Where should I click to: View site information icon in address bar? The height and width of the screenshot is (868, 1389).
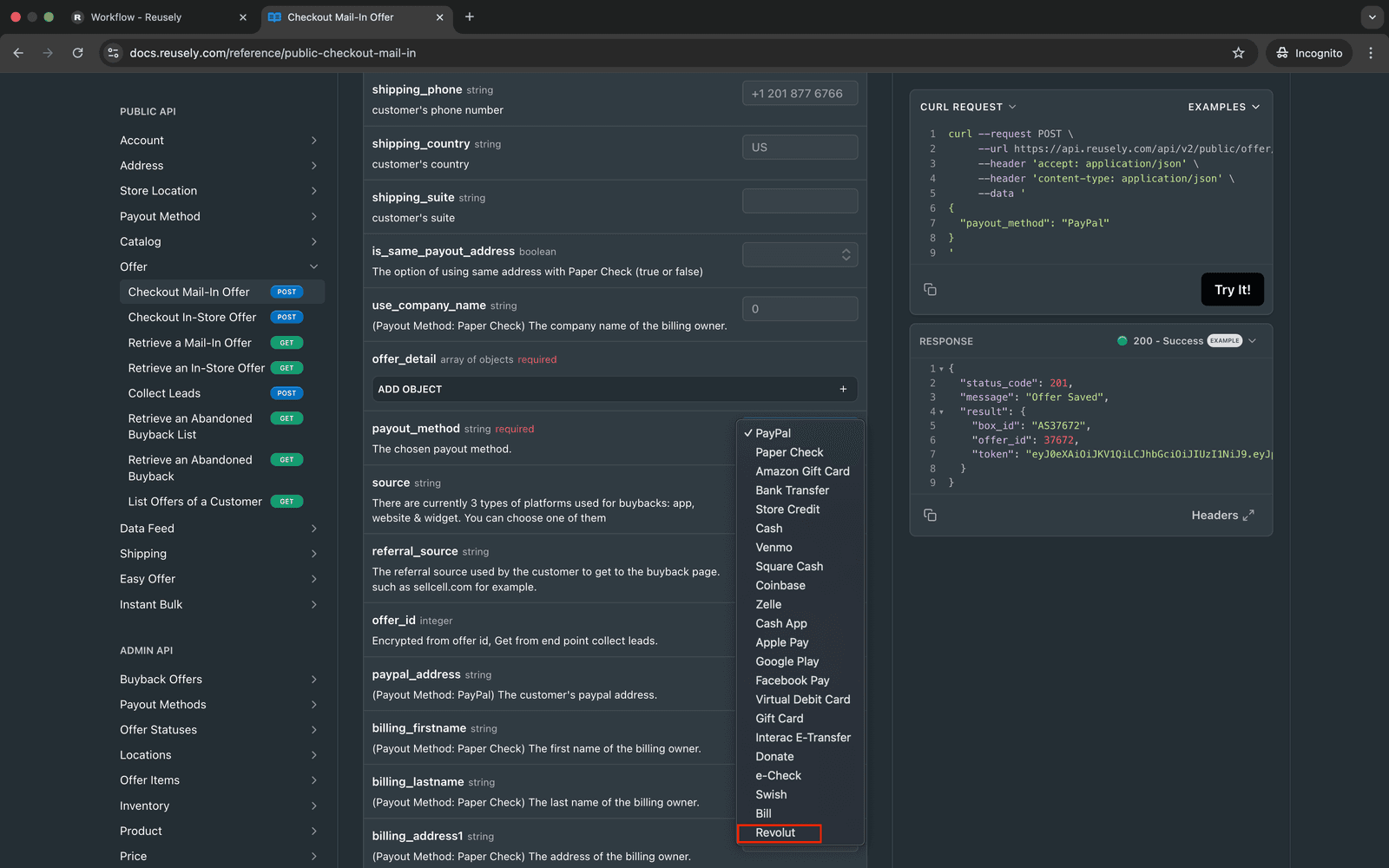pos(112,53)
